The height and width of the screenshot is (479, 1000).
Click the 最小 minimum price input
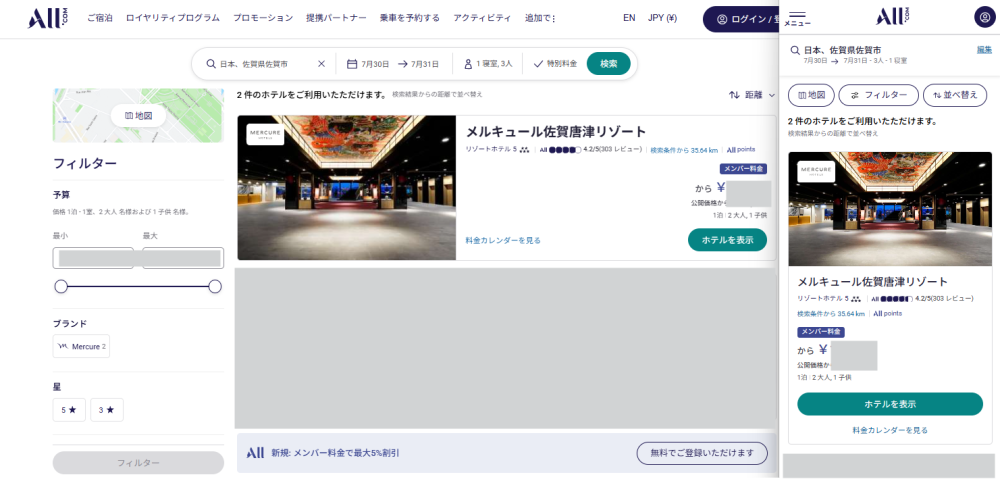click(x=93, y=258)
